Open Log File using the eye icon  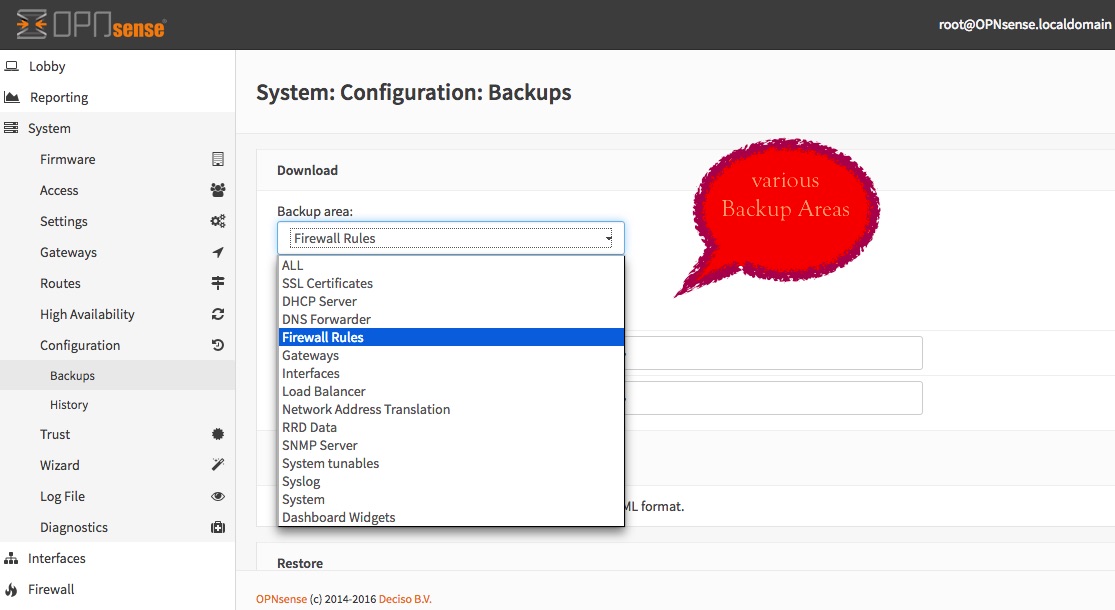tap(218, 496)
